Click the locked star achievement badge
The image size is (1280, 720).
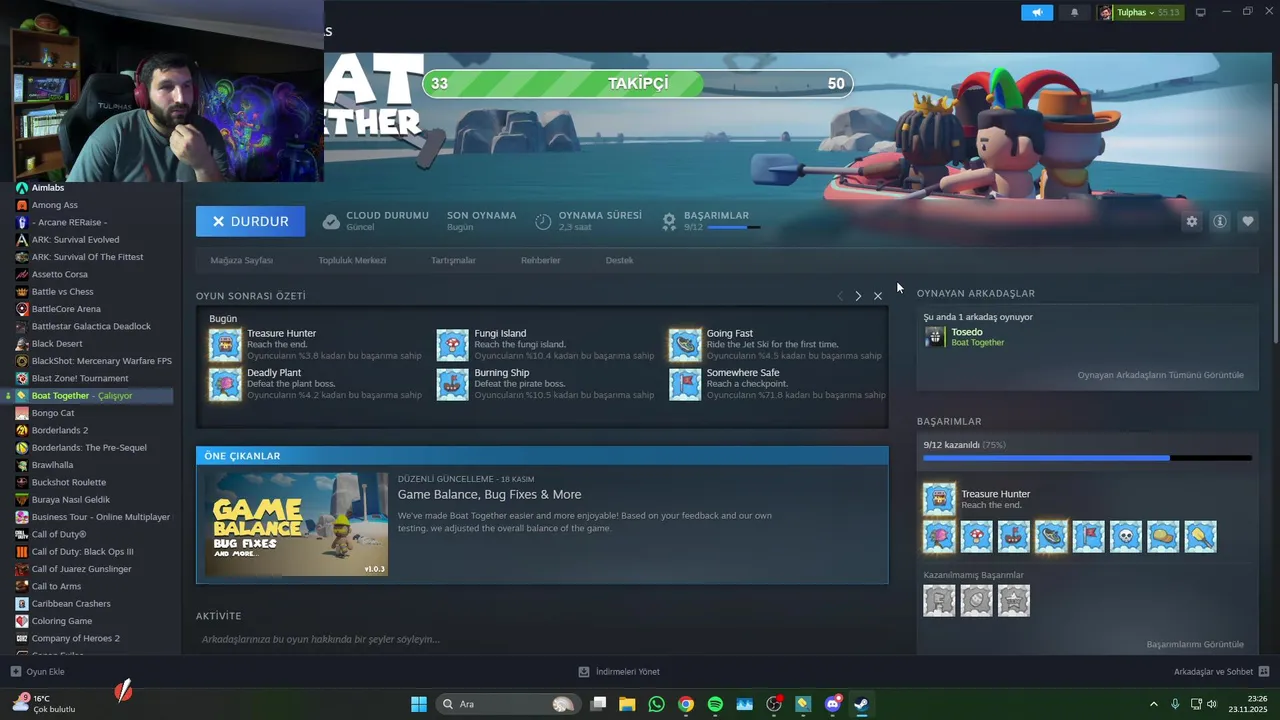(1013, 600)
